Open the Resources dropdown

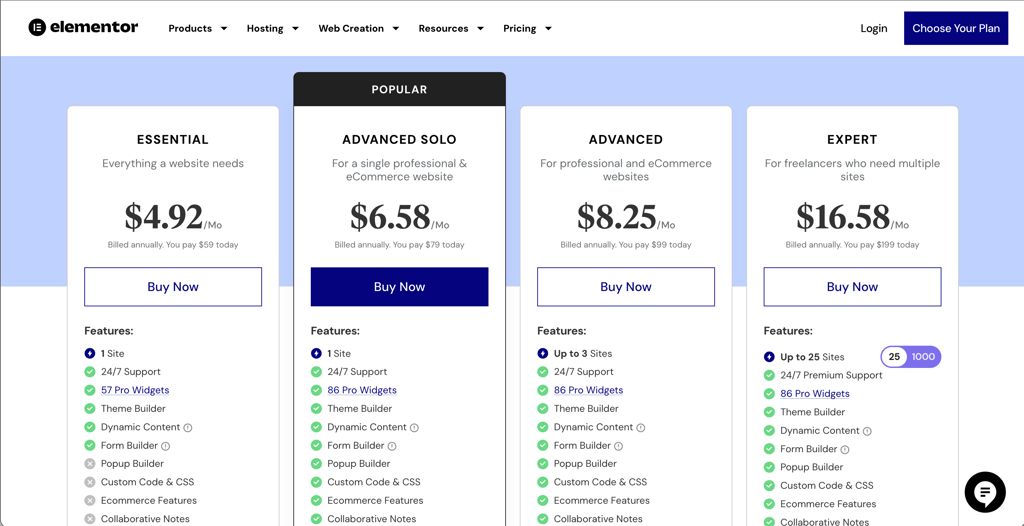451,28
